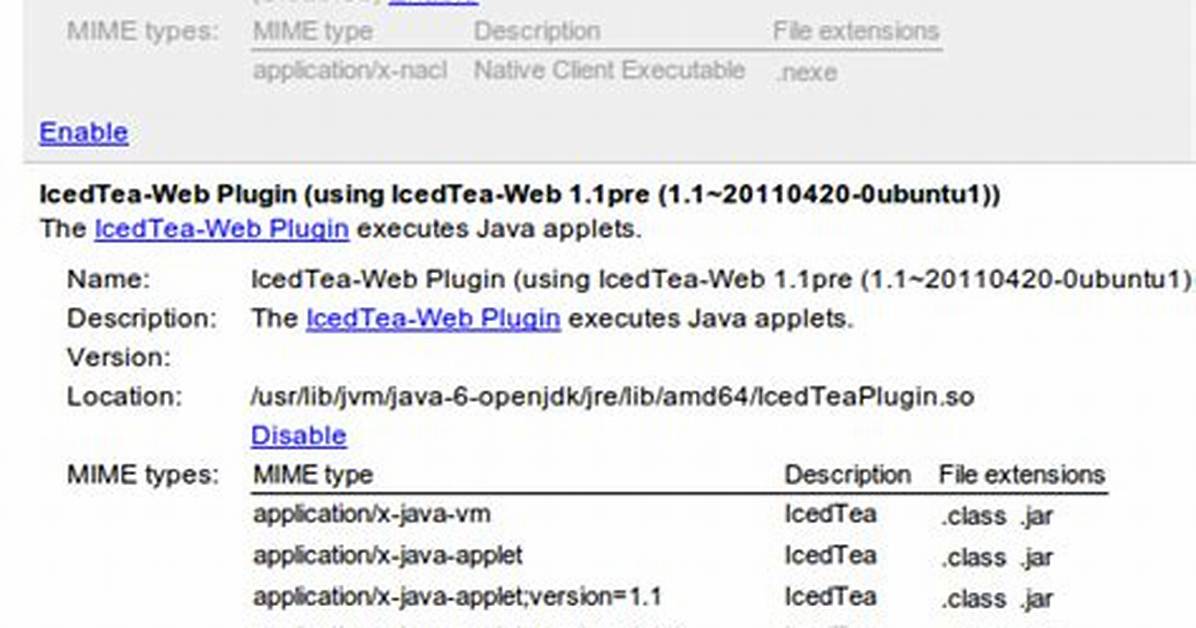Select the plugin location path /usr/lib/jvm text

point(612,397)
